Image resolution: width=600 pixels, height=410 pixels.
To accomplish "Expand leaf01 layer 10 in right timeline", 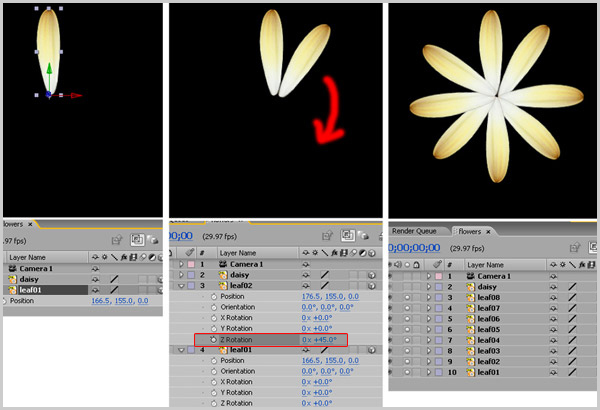I will coord(429,372).
